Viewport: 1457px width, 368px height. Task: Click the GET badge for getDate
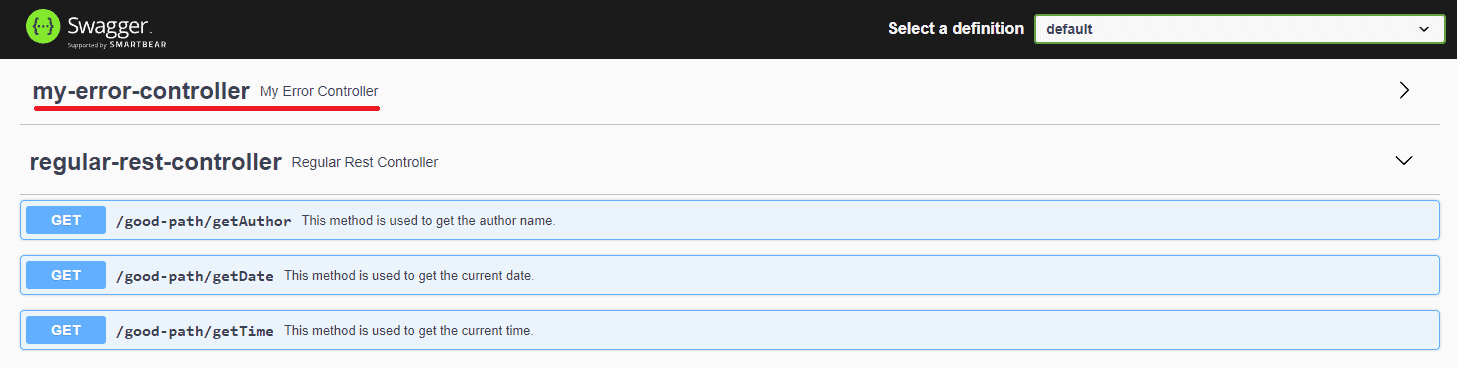tap(66, 275)
